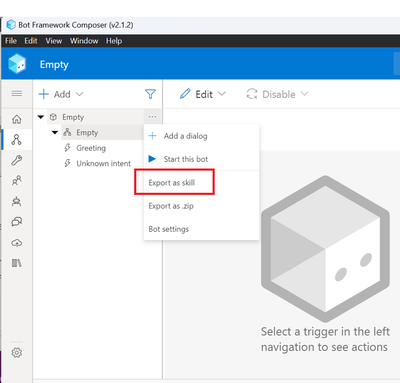The image size is (400, 383).
Task: Choose Export as skill menu item
Action: [x=172, y=183]
